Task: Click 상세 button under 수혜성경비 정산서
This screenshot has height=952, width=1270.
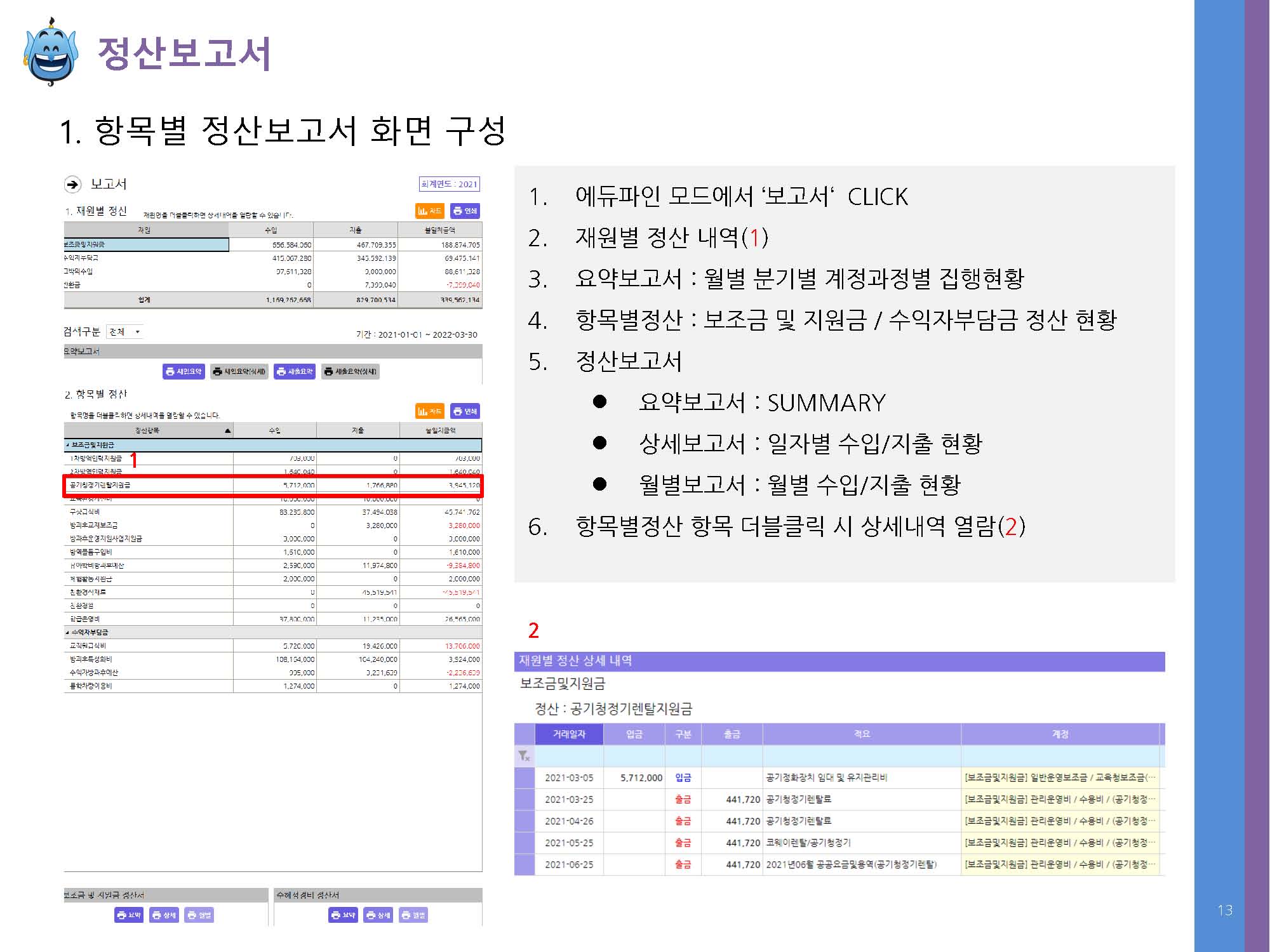Action: (x=378, y=915)
